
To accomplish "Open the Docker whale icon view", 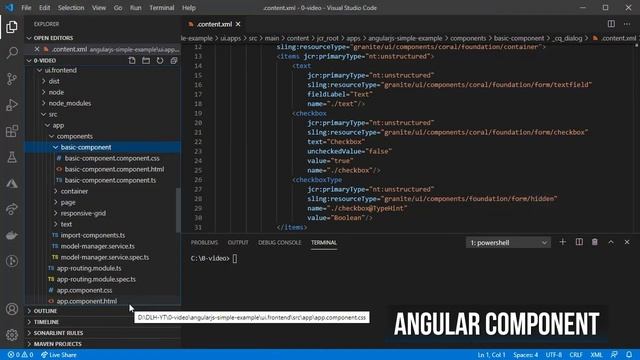I will pos(12,236).
